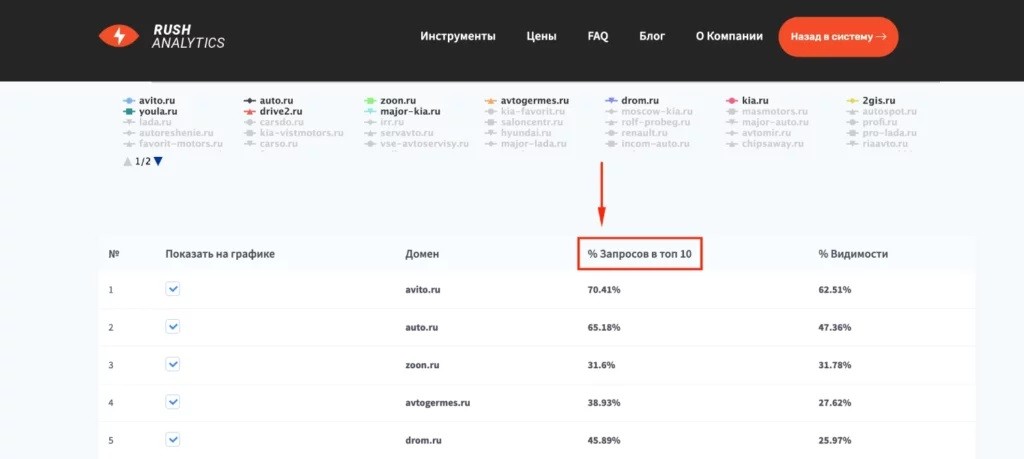Uncheck drom.ru show on chart checkbox

(172, 439)
